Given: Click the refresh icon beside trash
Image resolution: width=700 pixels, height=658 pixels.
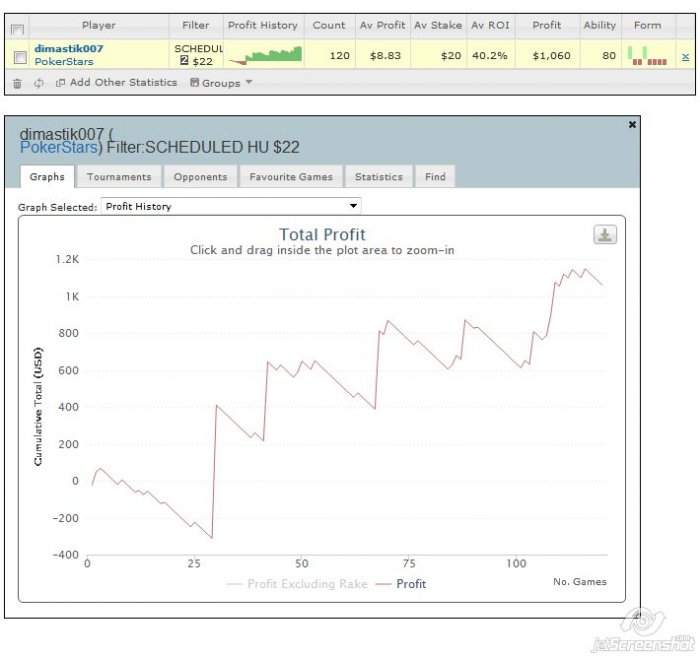Looking at the screenshot, I should [x=39, y=83].
